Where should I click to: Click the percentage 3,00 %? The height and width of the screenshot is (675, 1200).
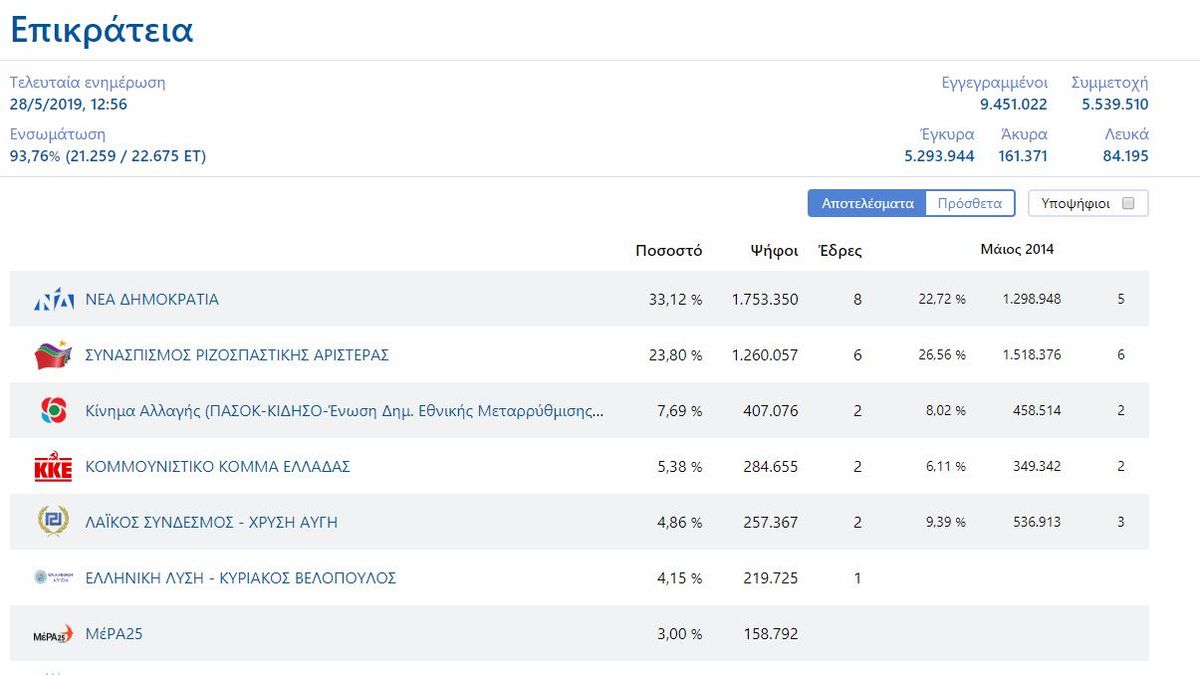coord(680,634)
